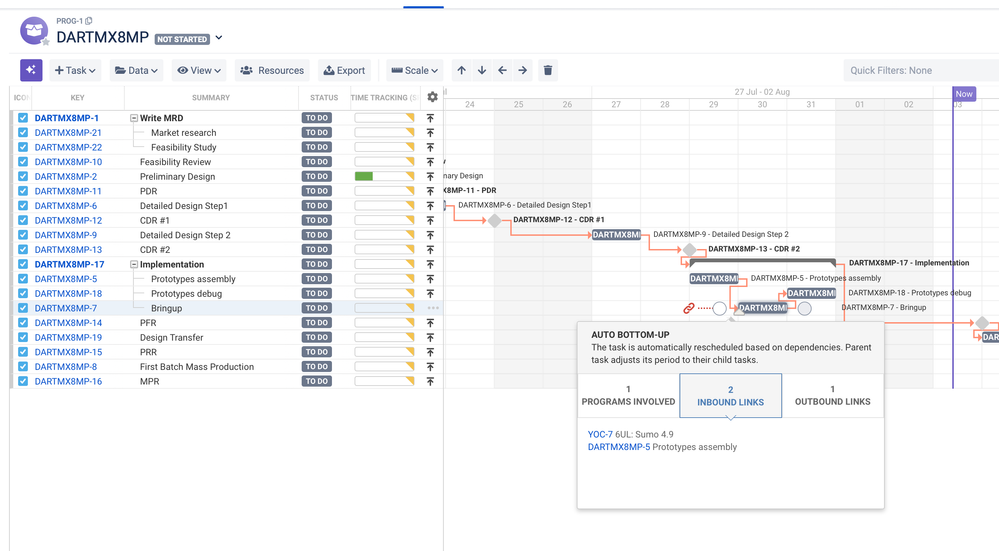Collapse the Implementation tree group
This screenshot has height=551, width=999.
click(134, 264)
